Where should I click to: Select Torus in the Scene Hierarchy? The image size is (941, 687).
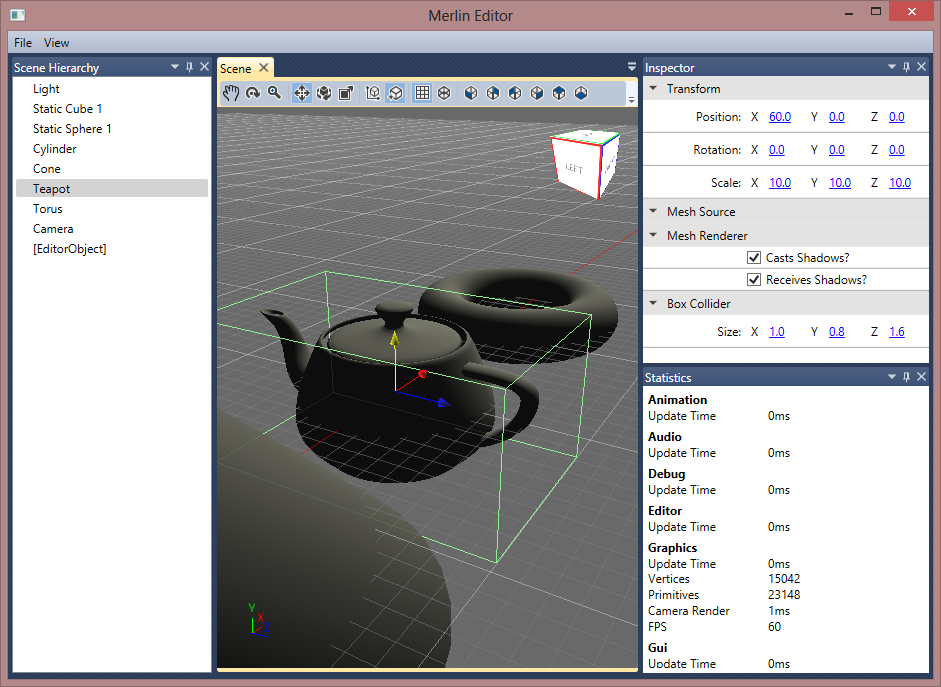coord(47,209)
